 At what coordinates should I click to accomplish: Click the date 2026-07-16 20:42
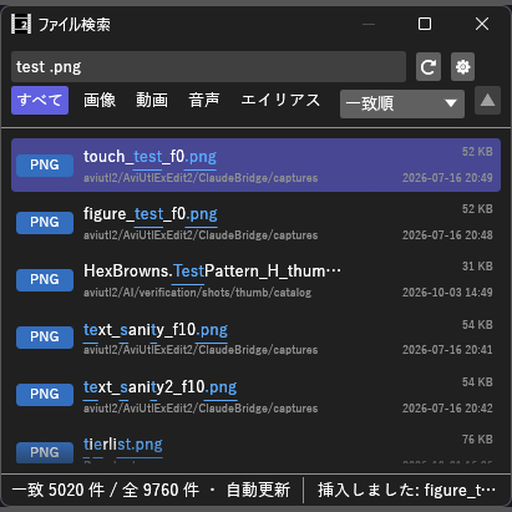(447, 408)
